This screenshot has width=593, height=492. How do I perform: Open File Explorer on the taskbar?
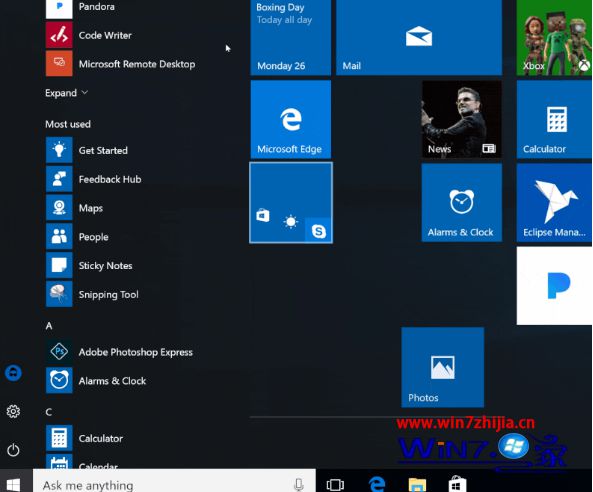418,485
